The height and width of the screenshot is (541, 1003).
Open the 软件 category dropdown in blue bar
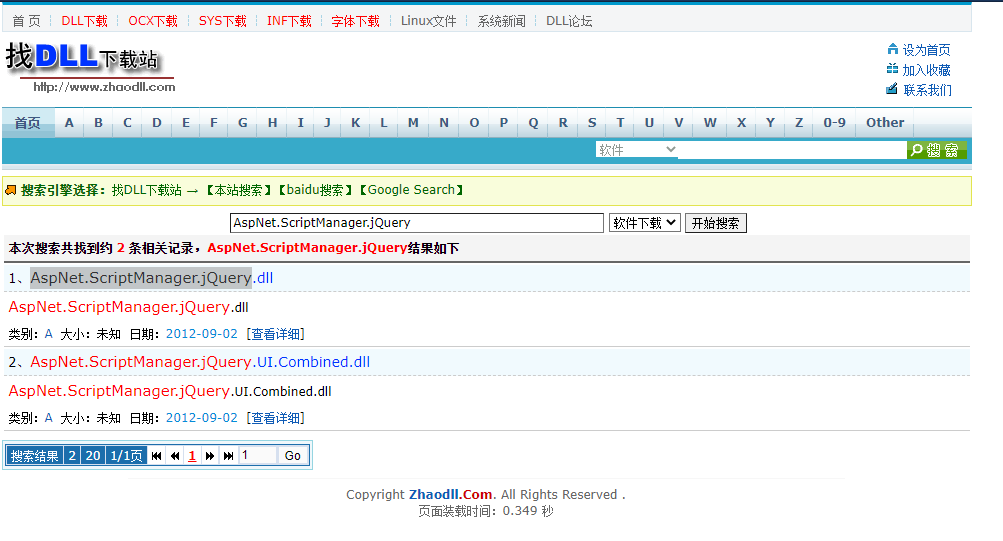pos(636,150)
